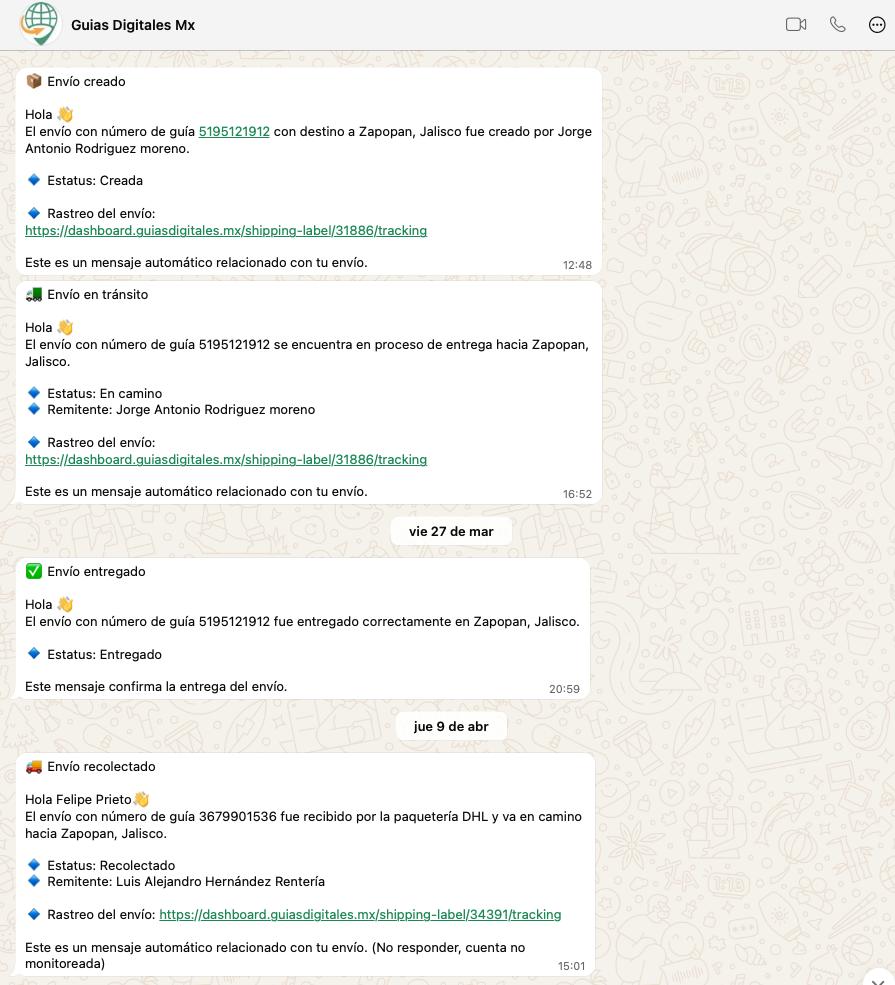The image size is (895, 985).
Task: Click the waving hand emoji in Envío creado message
Action: pyautogui.click(x=65, y=114)
